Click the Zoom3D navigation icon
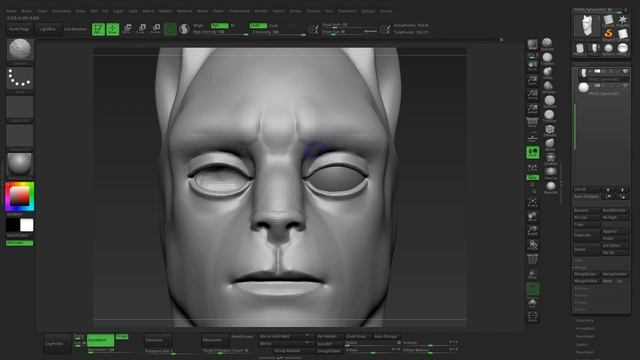 (532, 231)
